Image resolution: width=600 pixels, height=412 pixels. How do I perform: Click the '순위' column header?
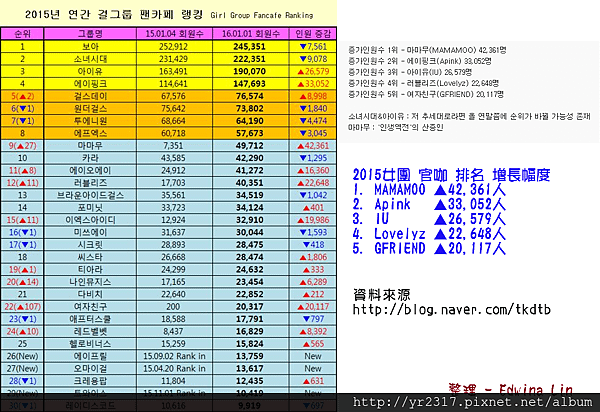(22, 34)
